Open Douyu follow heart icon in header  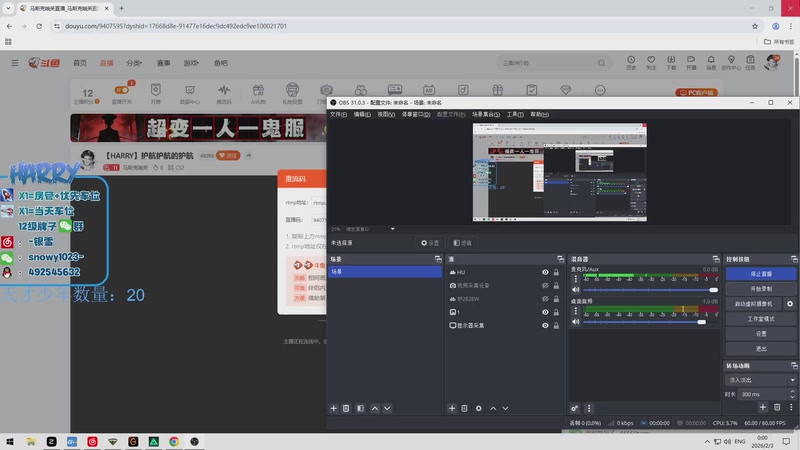(x=651, y=63)
